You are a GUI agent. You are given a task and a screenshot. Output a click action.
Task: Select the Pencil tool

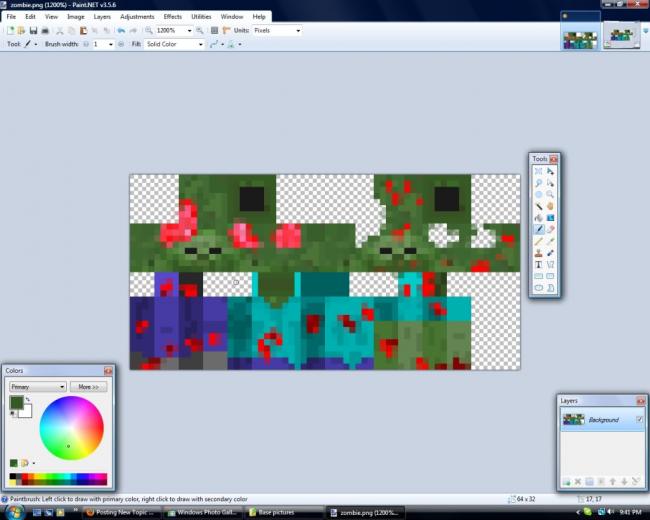click(x=538, y=241)
